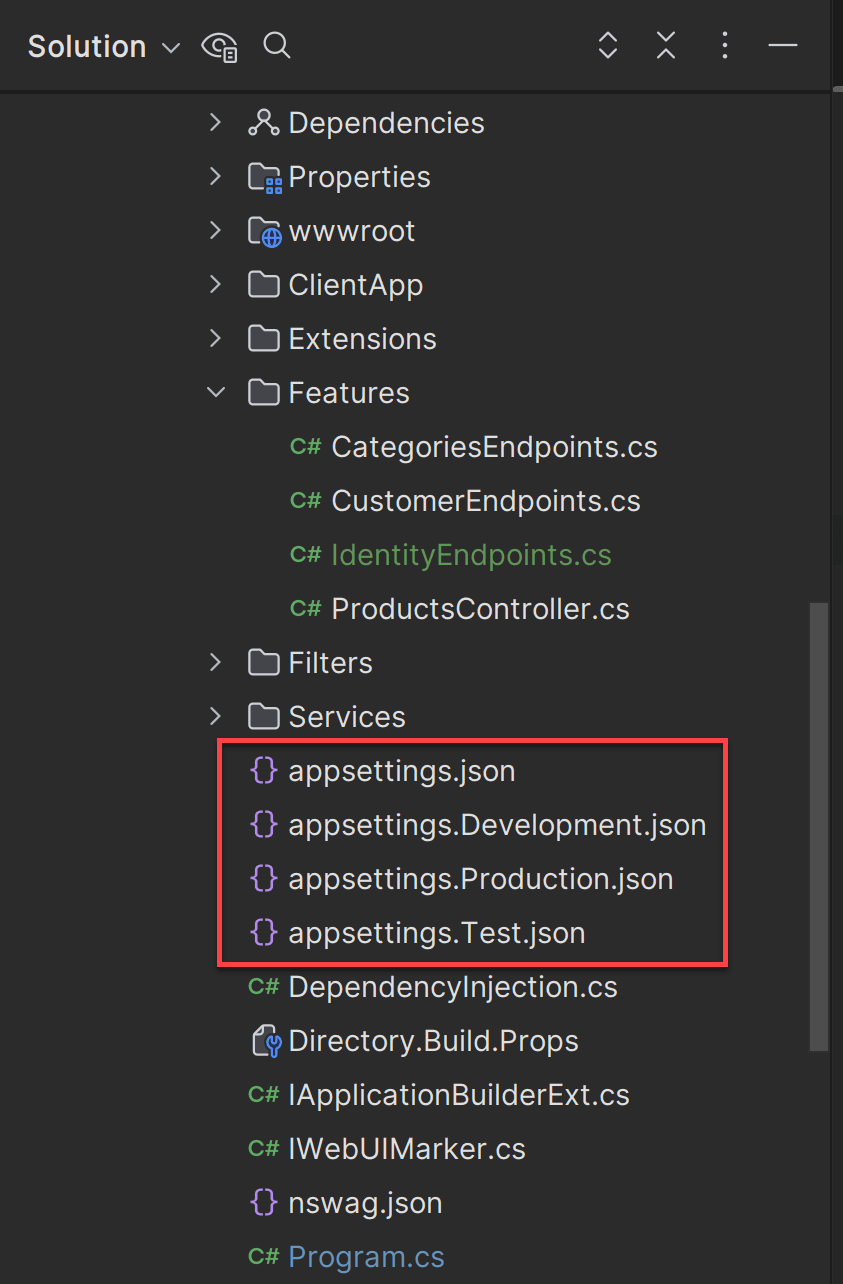Open the three-dot options menu
The image size is (843, 1284).
(725, 45)
